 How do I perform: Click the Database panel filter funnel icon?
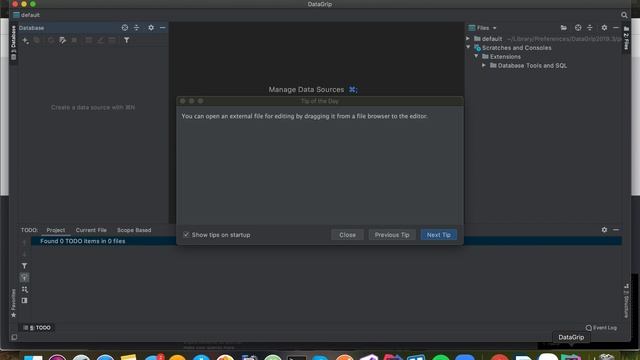(x=127, y=40)
